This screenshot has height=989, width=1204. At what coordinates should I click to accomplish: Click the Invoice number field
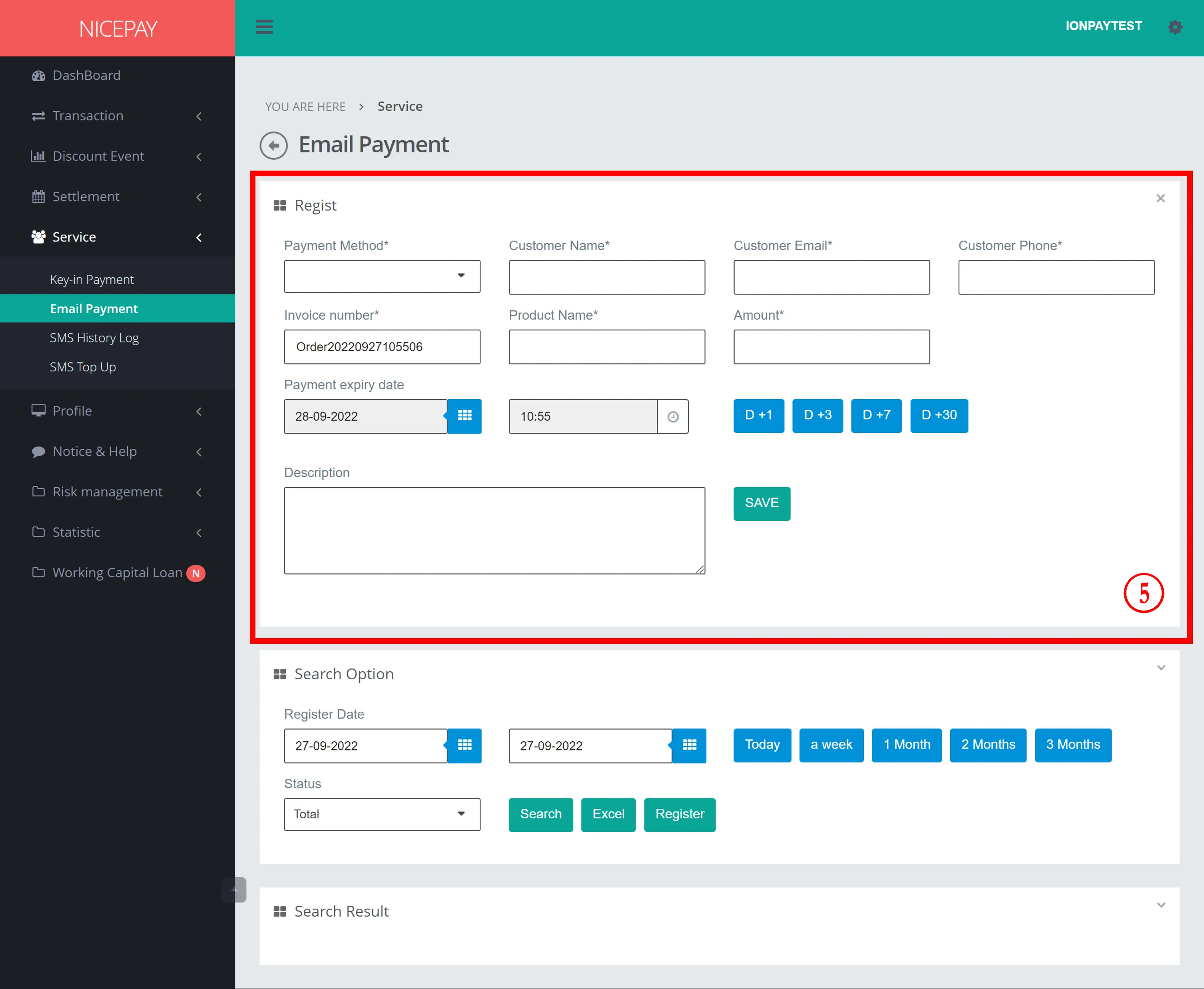[x=382, y=347]
